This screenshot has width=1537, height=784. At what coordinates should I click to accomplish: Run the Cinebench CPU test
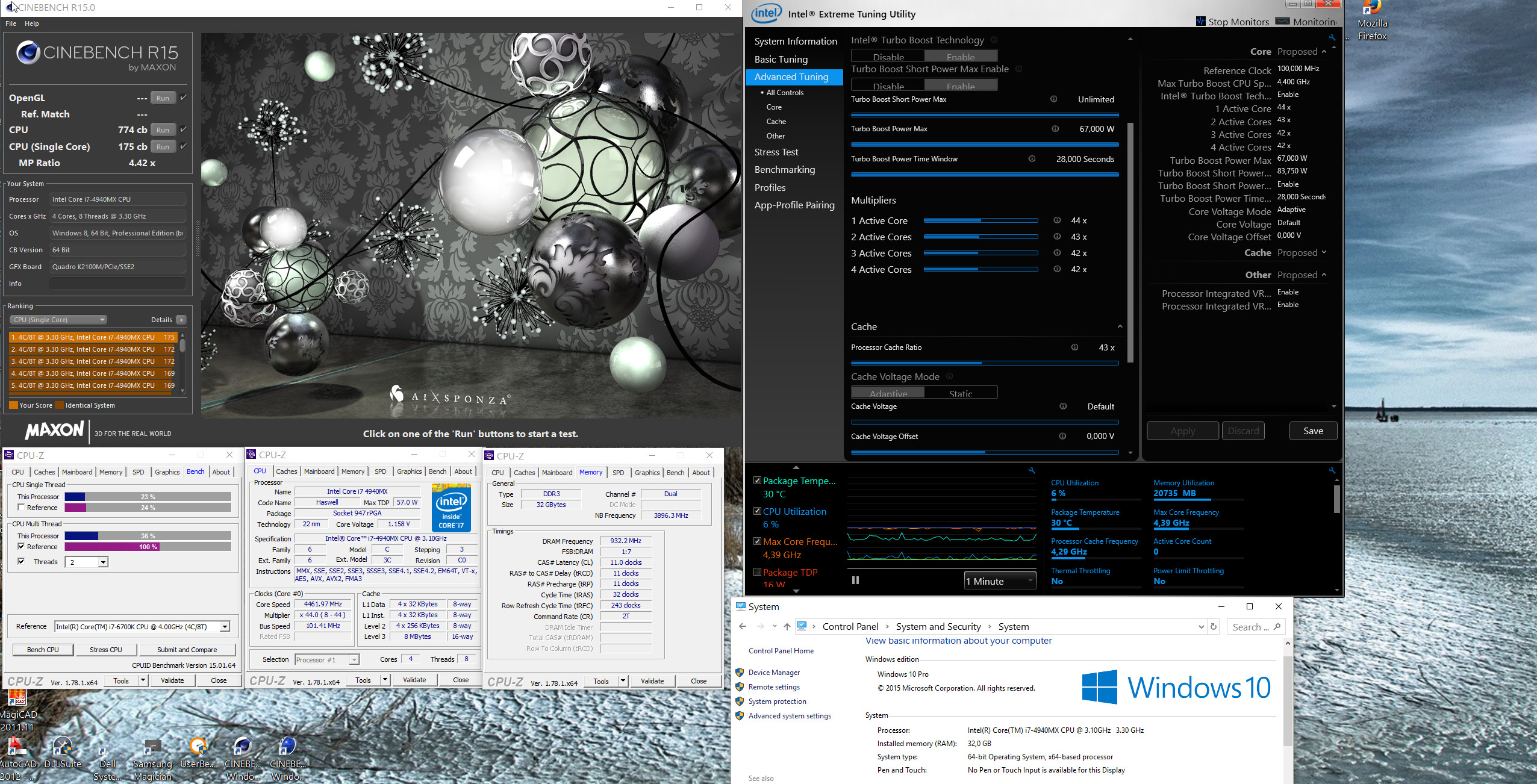[163, 130]
